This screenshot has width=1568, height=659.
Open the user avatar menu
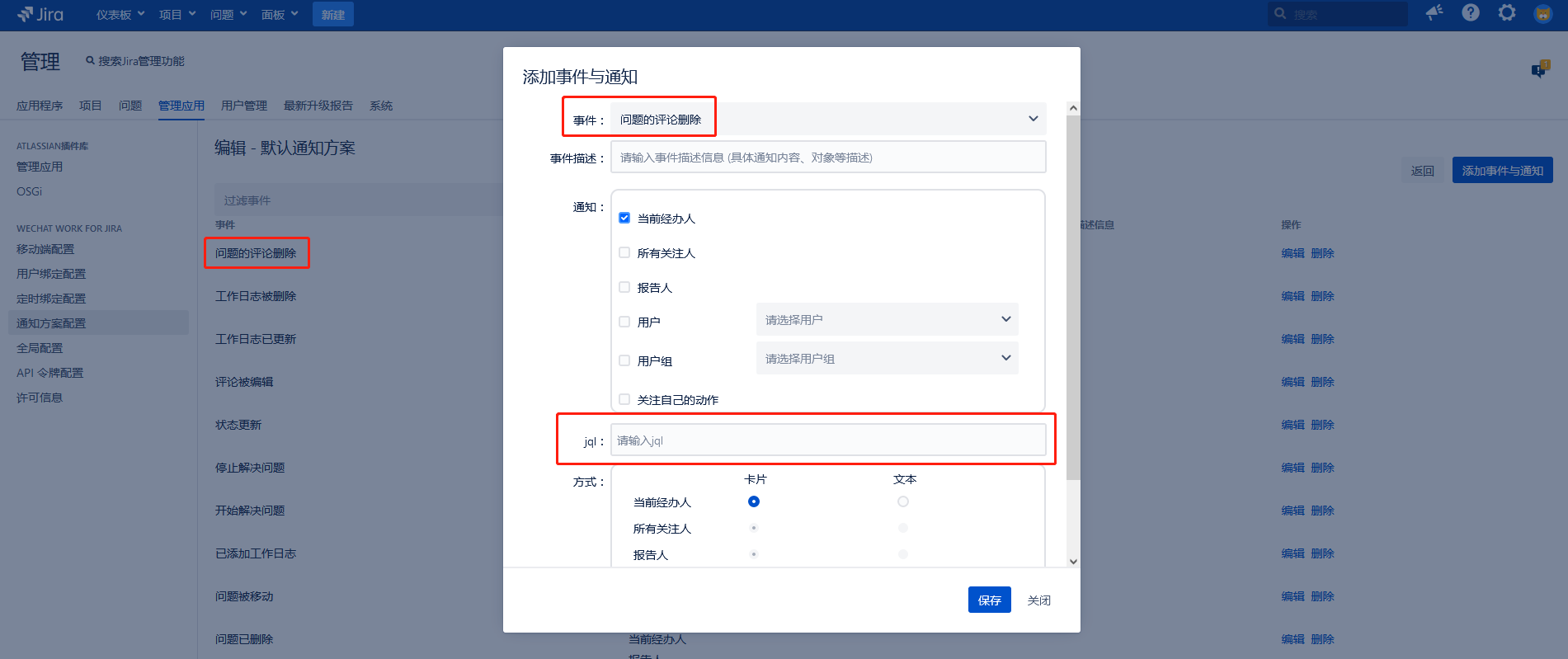[1542, 13]
